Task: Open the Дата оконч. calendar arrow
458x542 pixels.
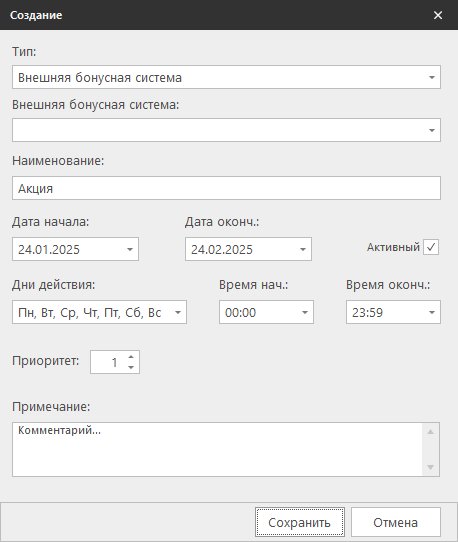Action: click(x=303, y=249)
